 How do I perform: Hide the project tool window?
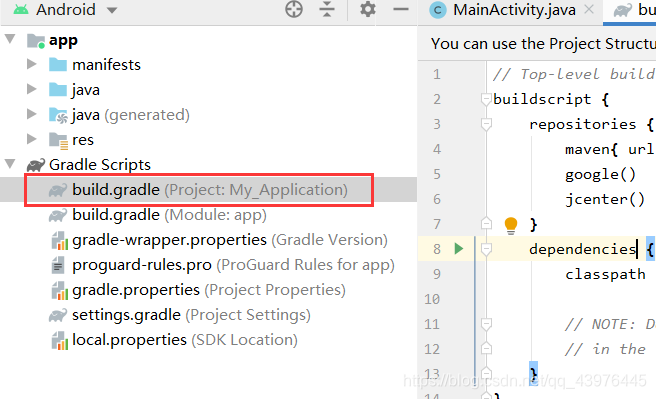[x=401, y=9]
